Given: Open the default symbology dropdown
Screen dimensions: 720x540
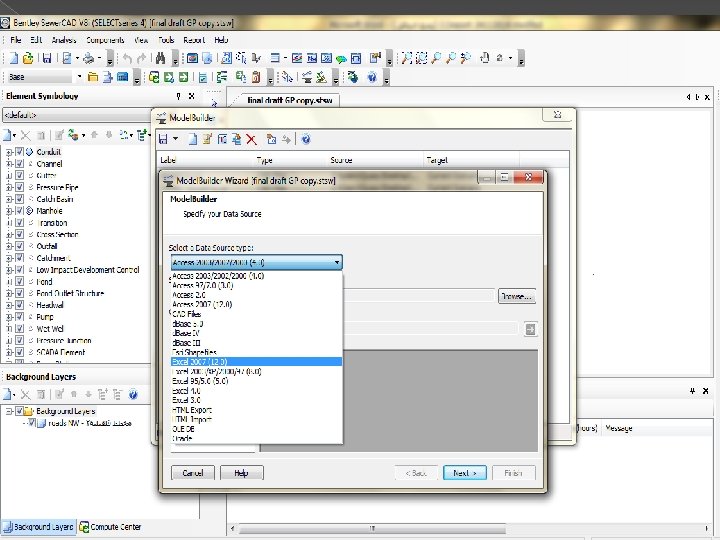Looking at the screenshot, I should [77, 115].
